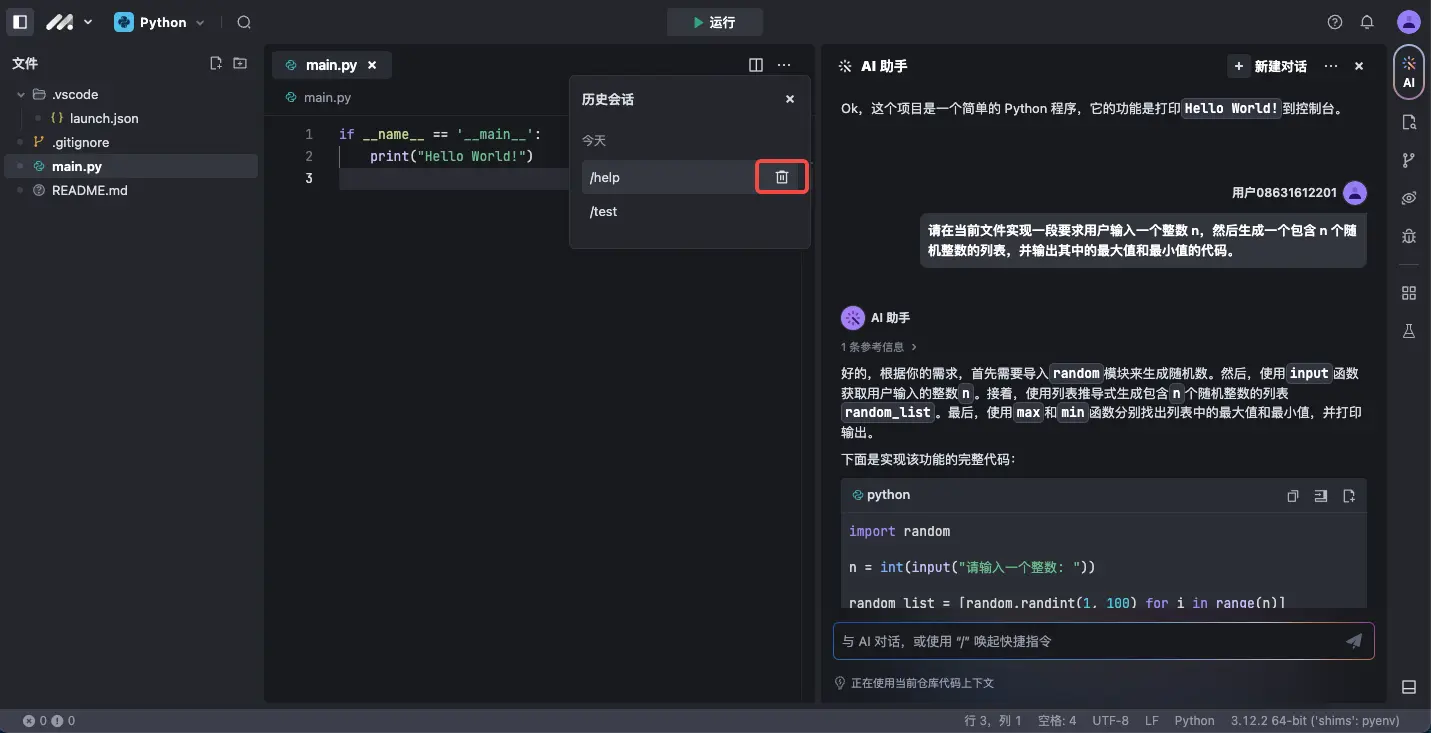Viewport: 1431px width, 733px height.
Task: Toggle bottom panel layout icon
Action: point(1409,687)
